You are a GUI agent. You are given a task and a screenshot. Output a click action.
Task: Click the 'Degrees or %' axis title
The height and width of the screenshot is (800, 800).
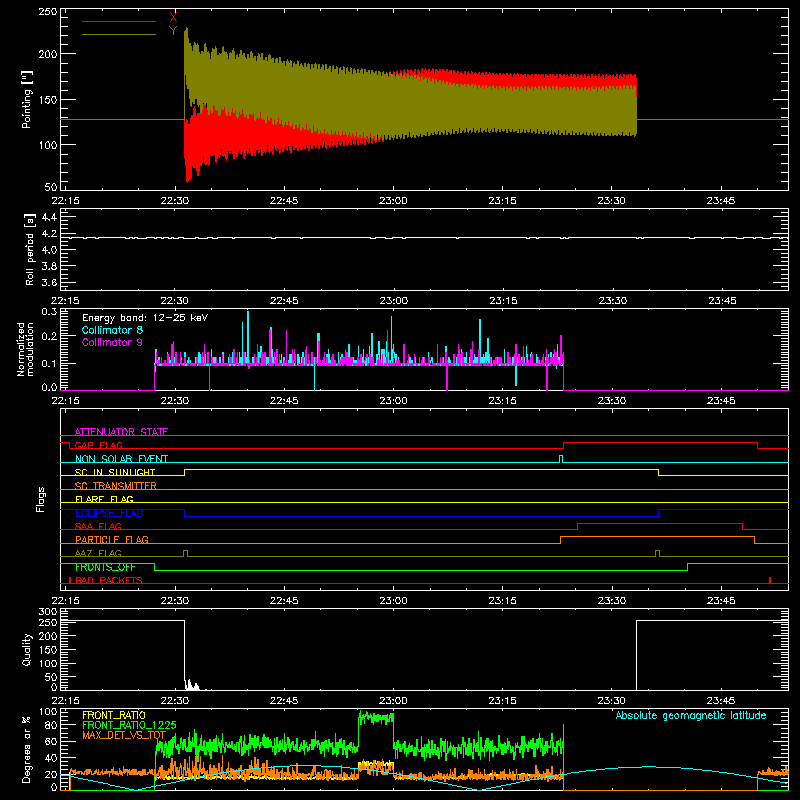point(27,749)
